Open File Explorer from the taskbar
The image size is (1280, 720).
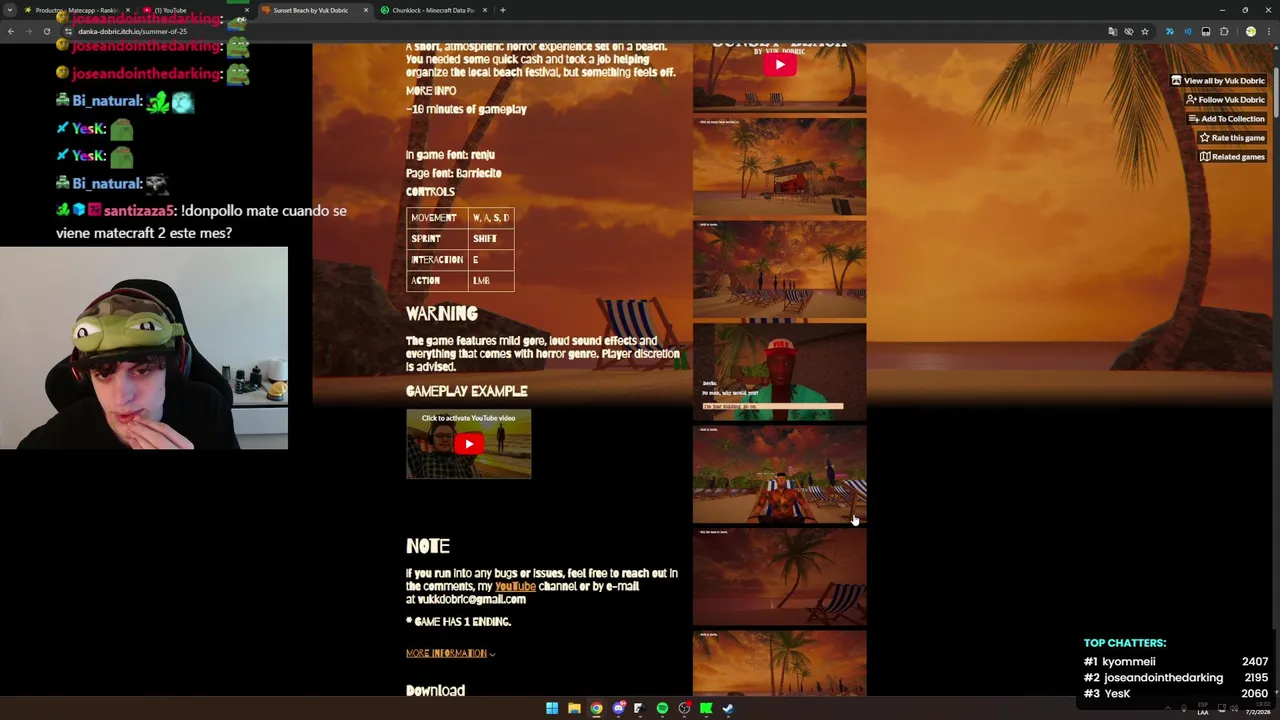(574, 708)
